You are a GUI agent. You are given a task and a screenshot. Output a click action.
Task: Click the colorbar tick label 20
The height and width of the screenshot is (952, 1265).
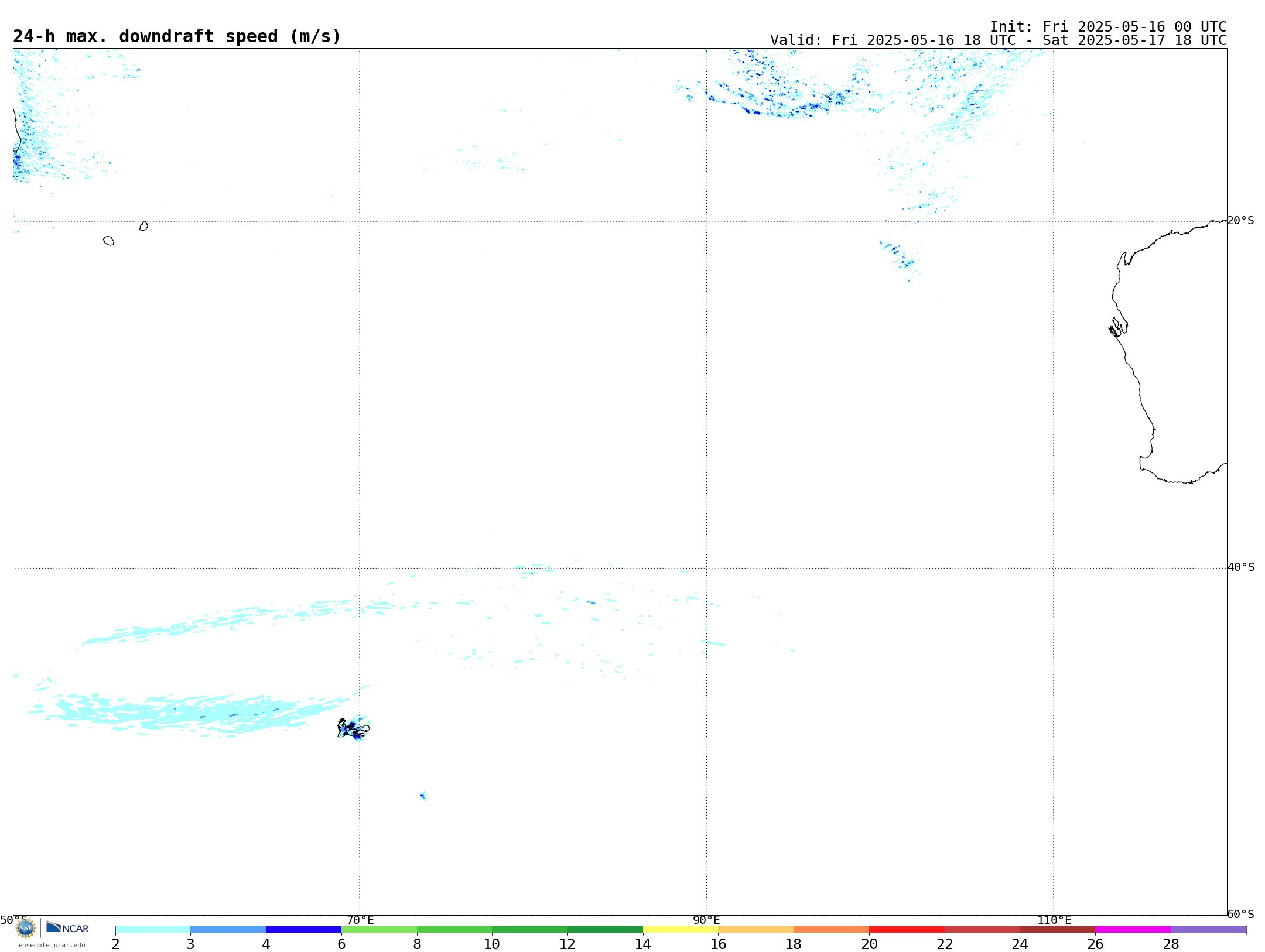coord(869,944)
